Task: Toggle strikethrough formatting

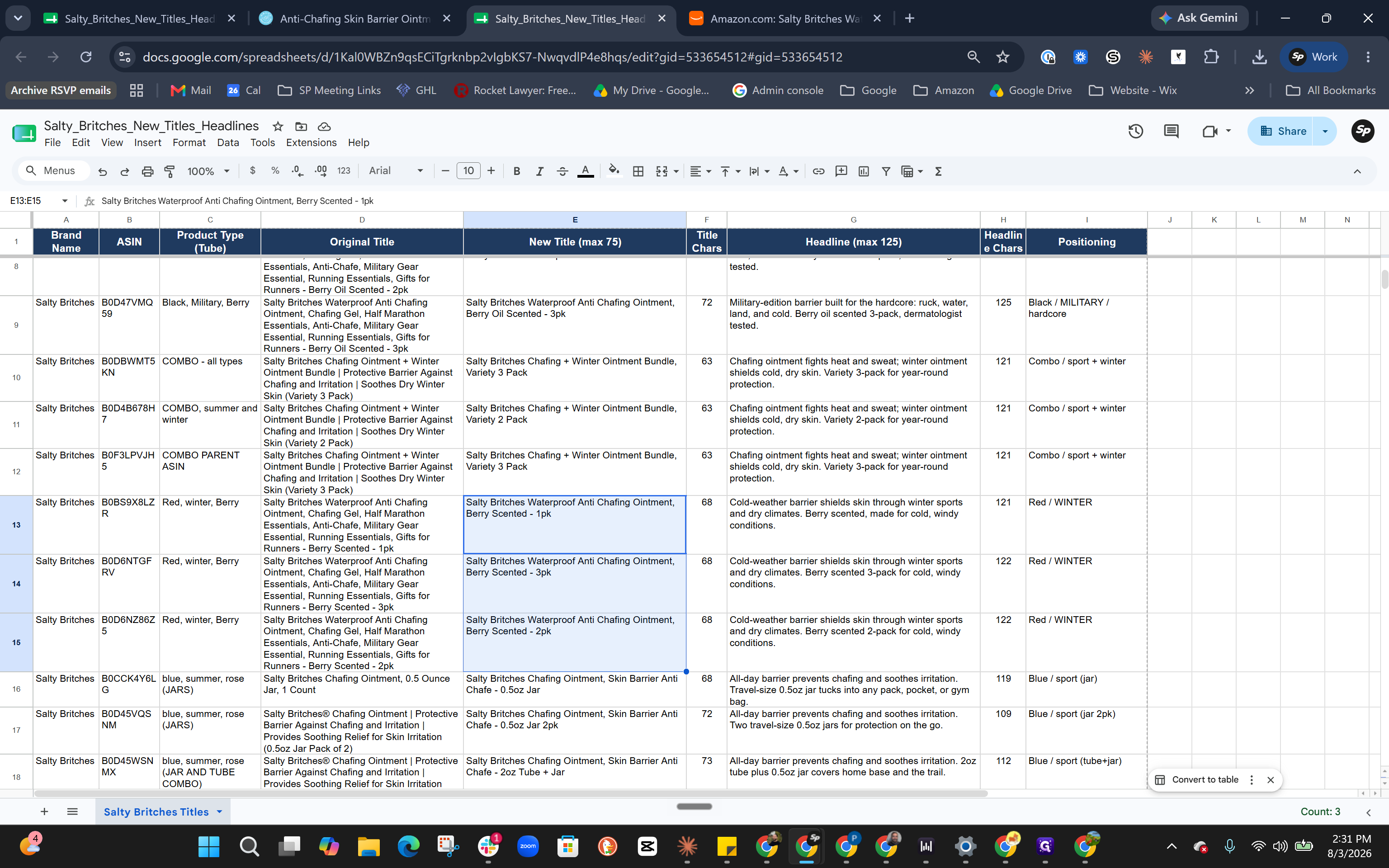Action: point(562,171)
